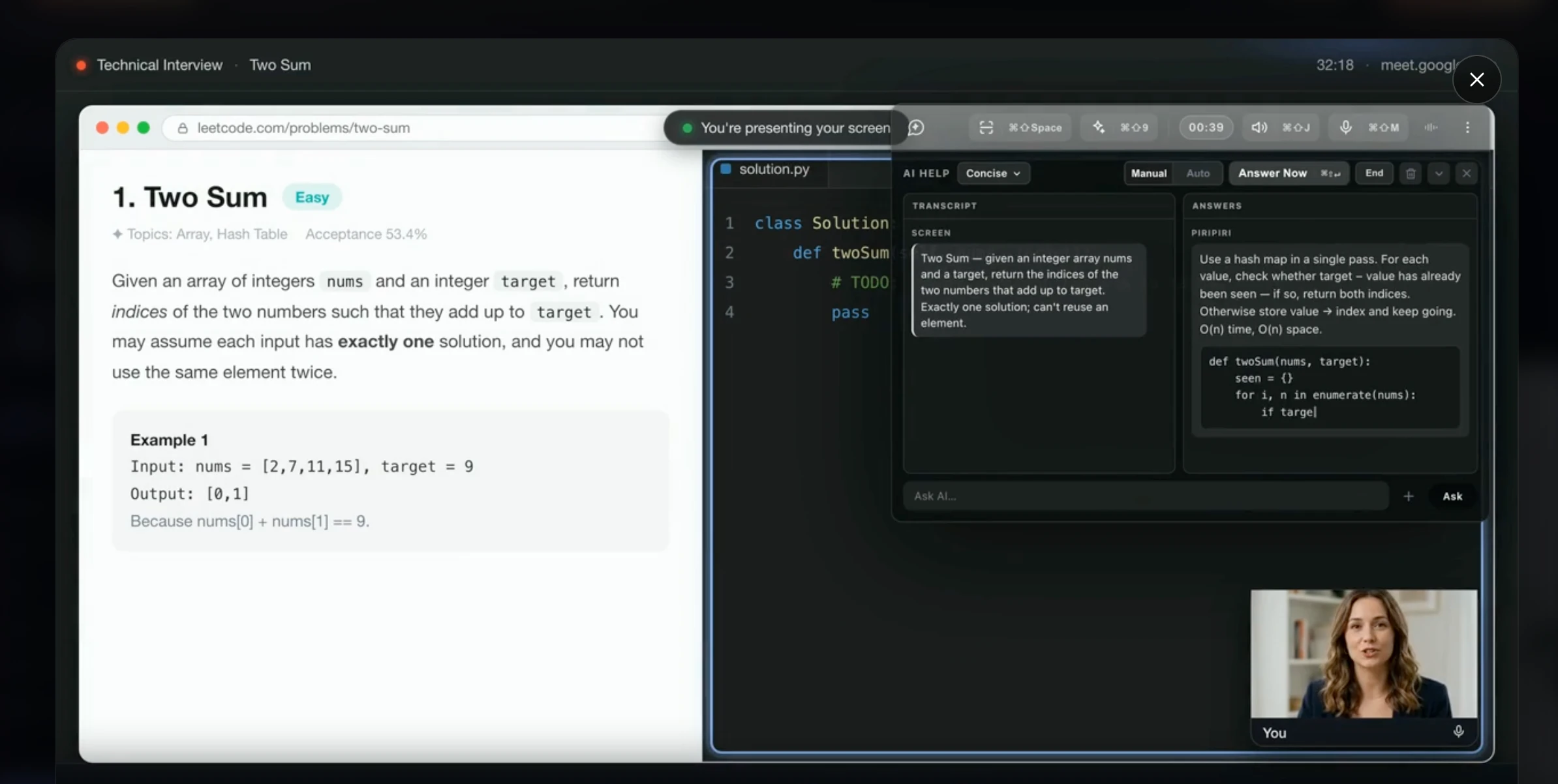Open the three-dot more options menu
1558x784 pixels.
click(x=1467, y=127)
